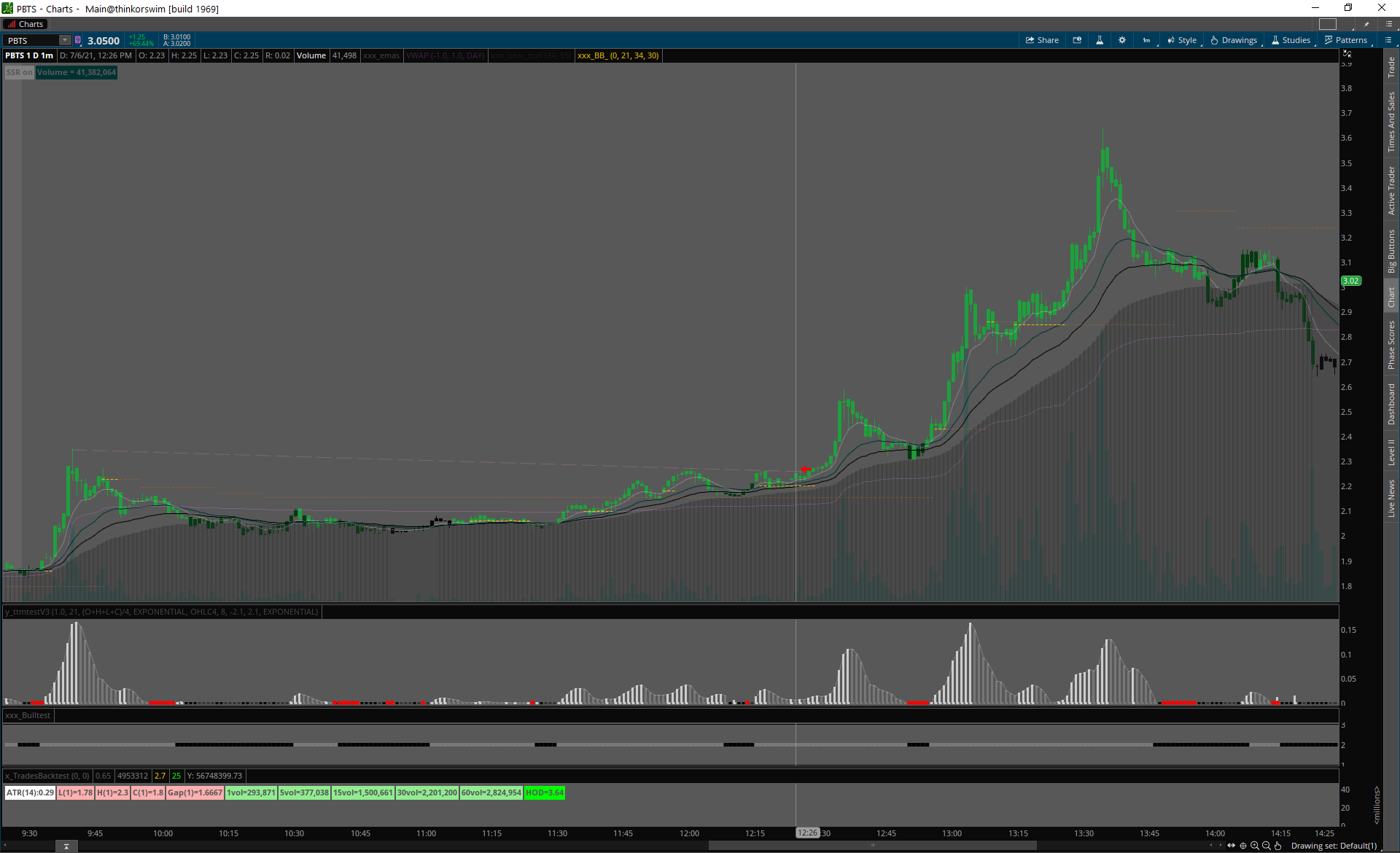Click the pan hand tool icon
This screenshot has width=1400, height=853.
(x=1278, y=846)
